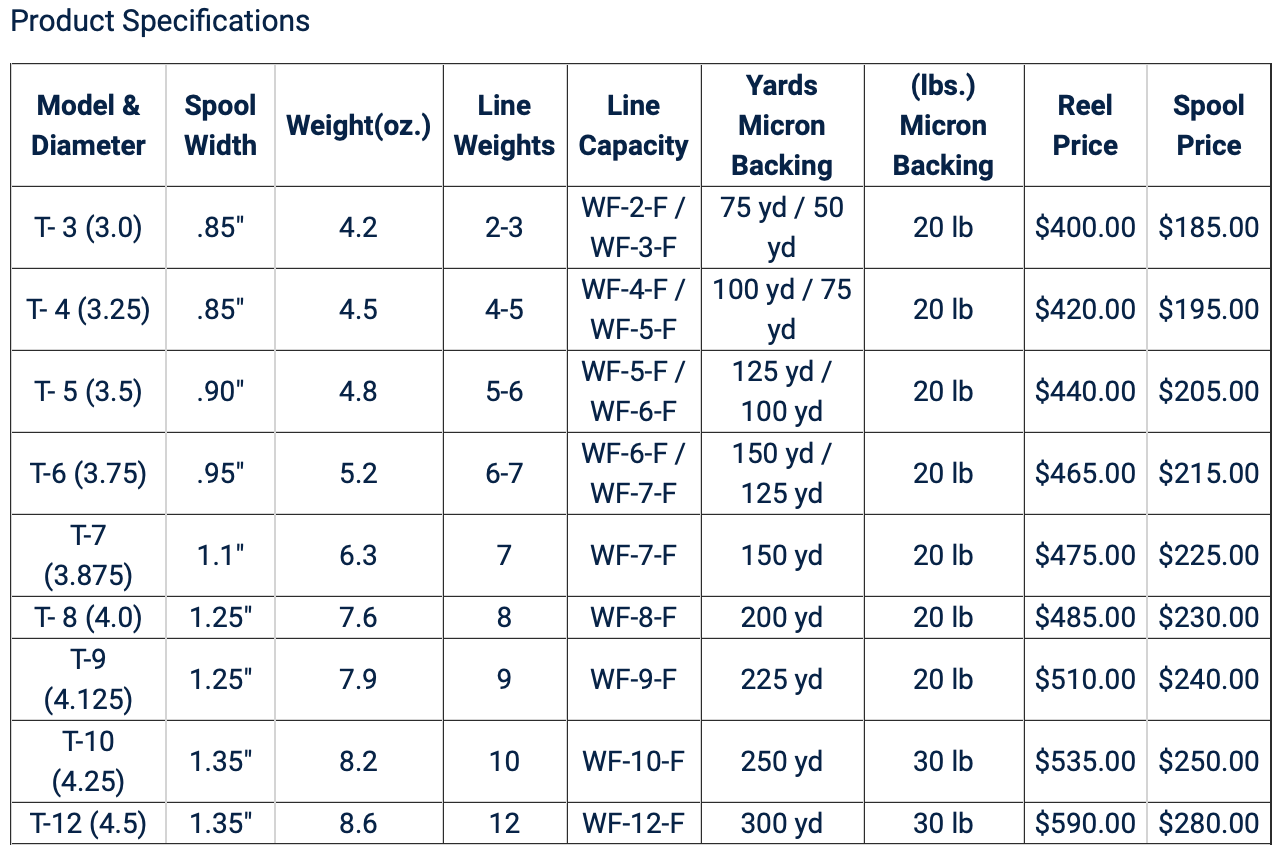Click the T- 4 (3.25) model cell

pyautogui.click(x=88, y=310)
